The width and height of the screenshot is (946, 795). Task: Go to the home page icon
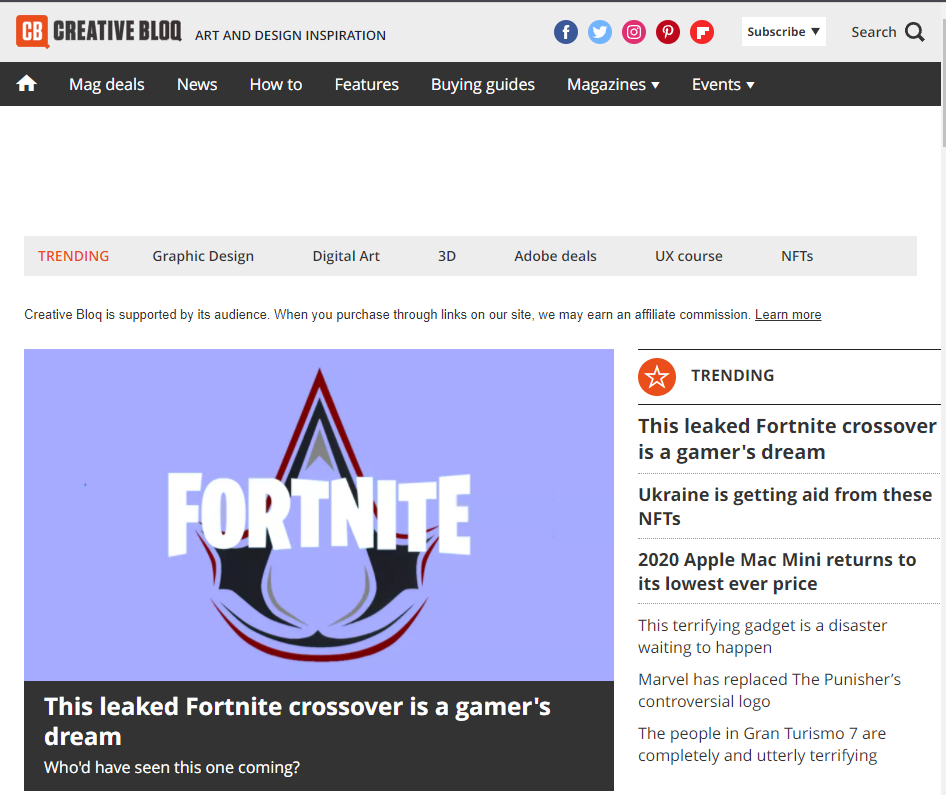tap(27, 83)
